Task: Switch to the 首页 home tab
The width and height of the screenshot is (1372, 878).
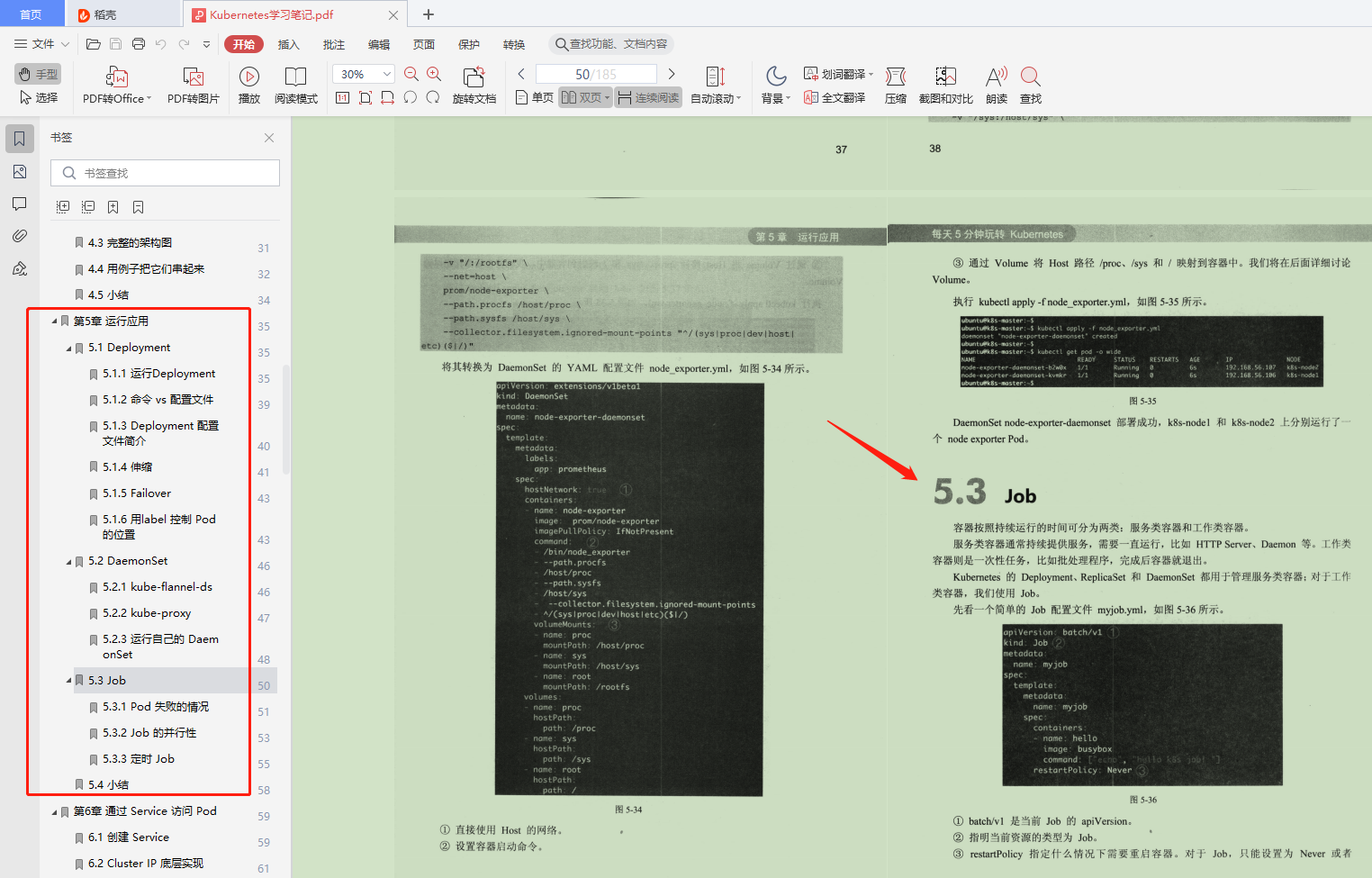Action: [31, 14]
